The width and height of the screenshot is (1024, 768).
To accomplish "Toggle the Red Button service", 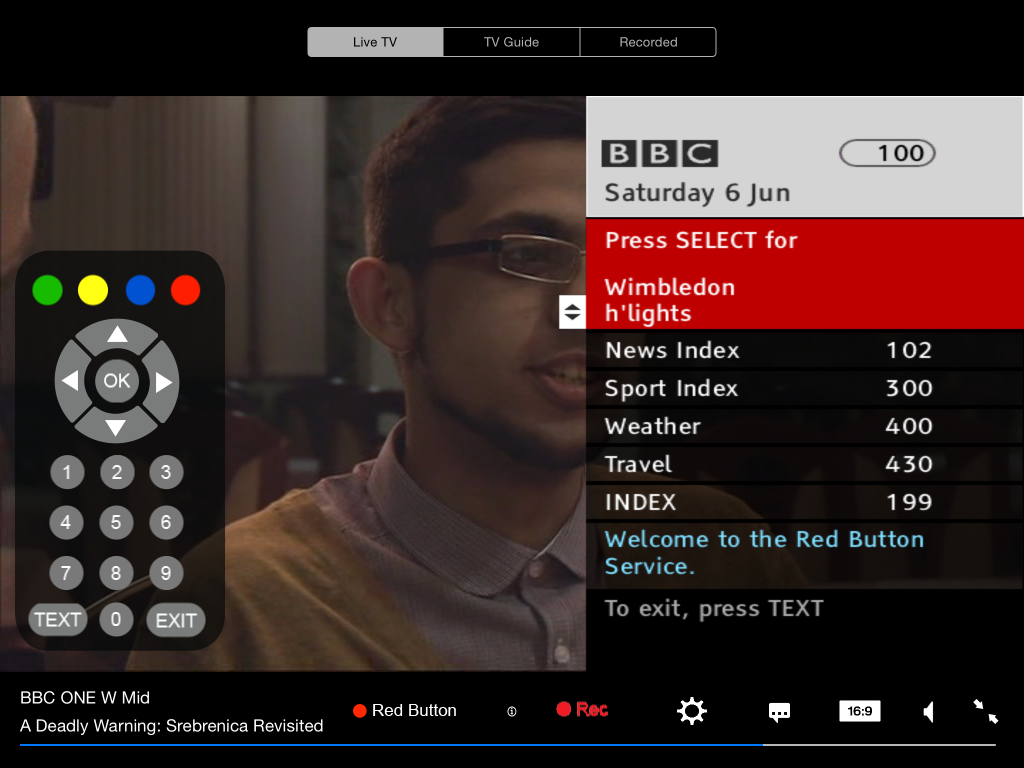I will pyautogui.click(x=404, y=711).
